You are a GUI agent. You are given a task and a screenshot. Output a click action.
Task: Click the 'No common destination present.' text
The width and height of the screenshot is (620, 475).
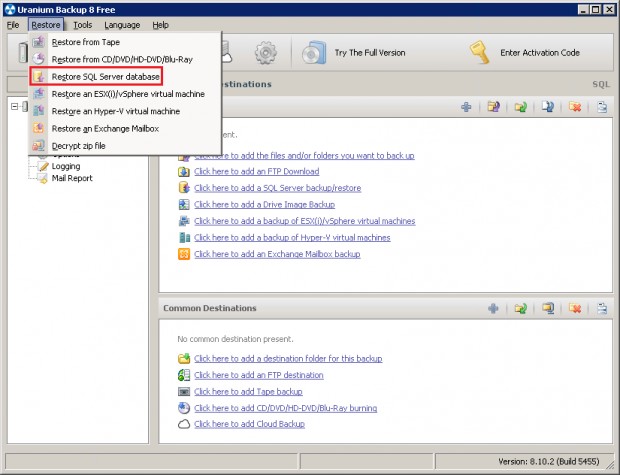[x=235, y=339]
